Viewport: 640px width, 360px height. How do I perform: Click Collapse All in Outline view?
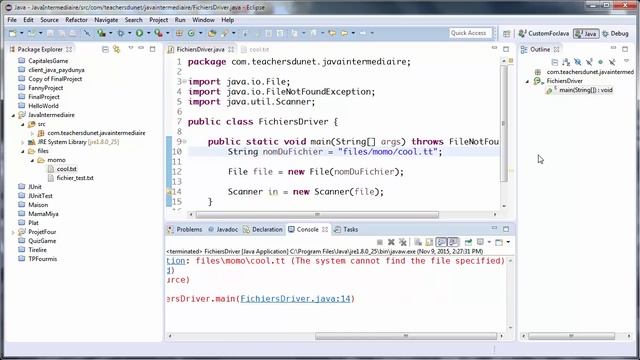pos(555,62)
